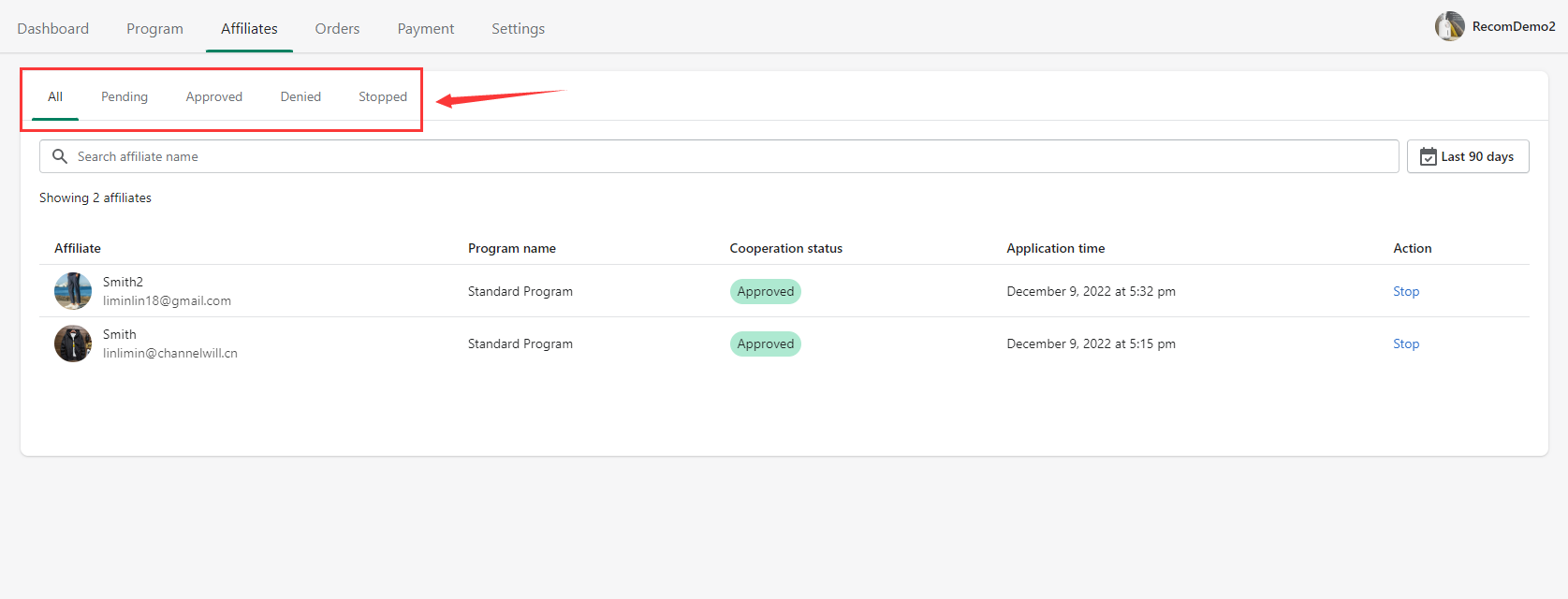Open the Last 90 days date filter
The width and height of the screenshot is (1568, 599).
pyautogui.click(x=1467, y=156)
